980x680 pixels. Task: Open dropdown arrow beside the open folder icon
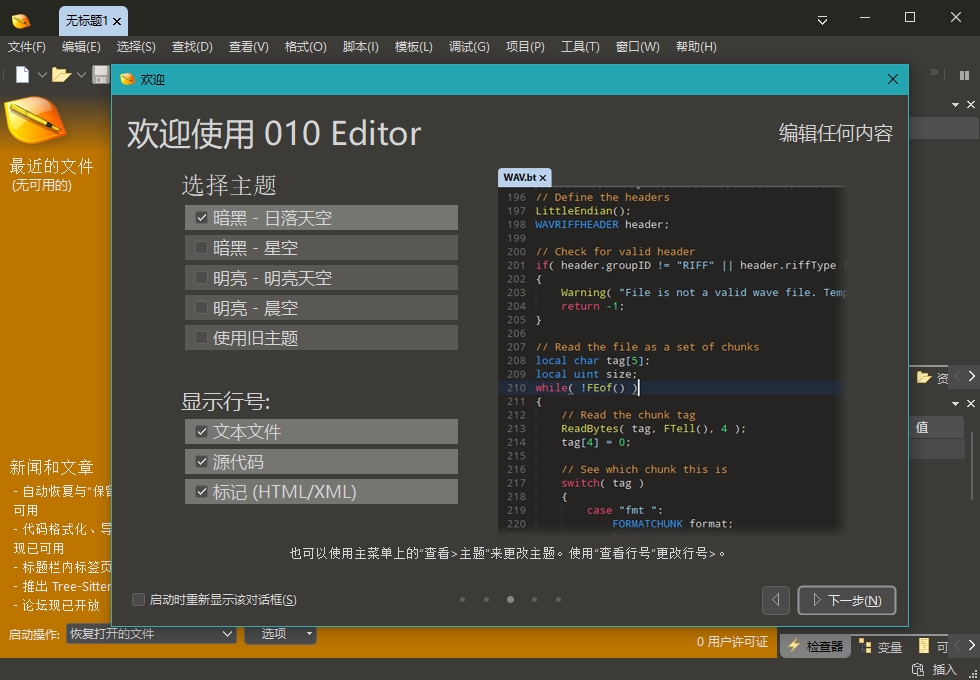[x=81, y=75]
